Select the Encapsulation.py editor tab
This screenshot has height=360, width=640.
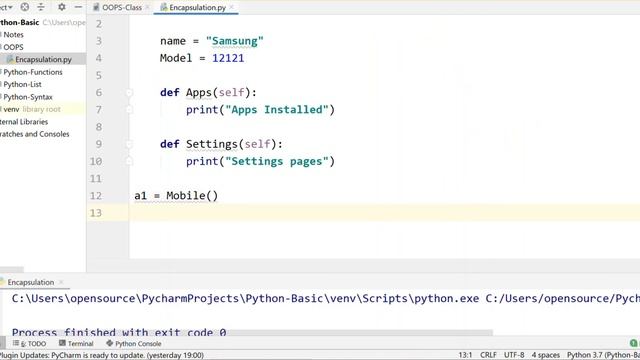(x=197, y=7)
